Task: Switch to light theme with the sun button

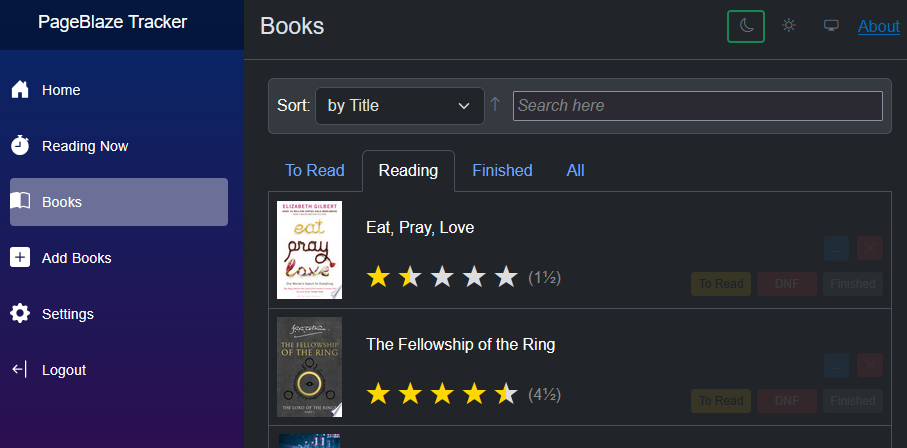Action: pos(789,26)
